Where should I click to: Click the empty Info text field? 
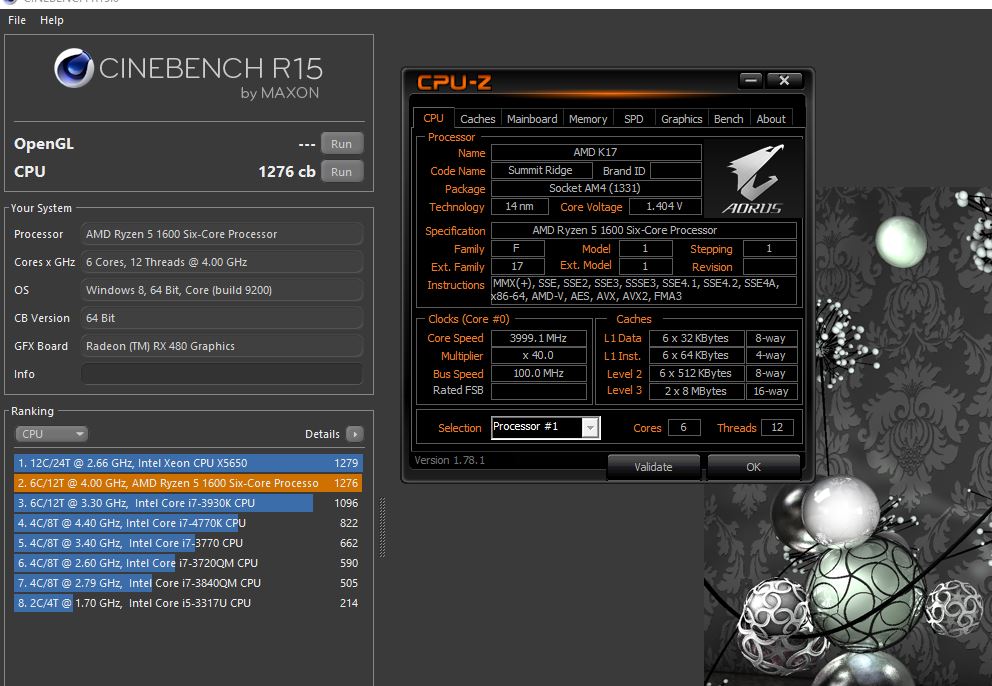[x=221, y=374]
